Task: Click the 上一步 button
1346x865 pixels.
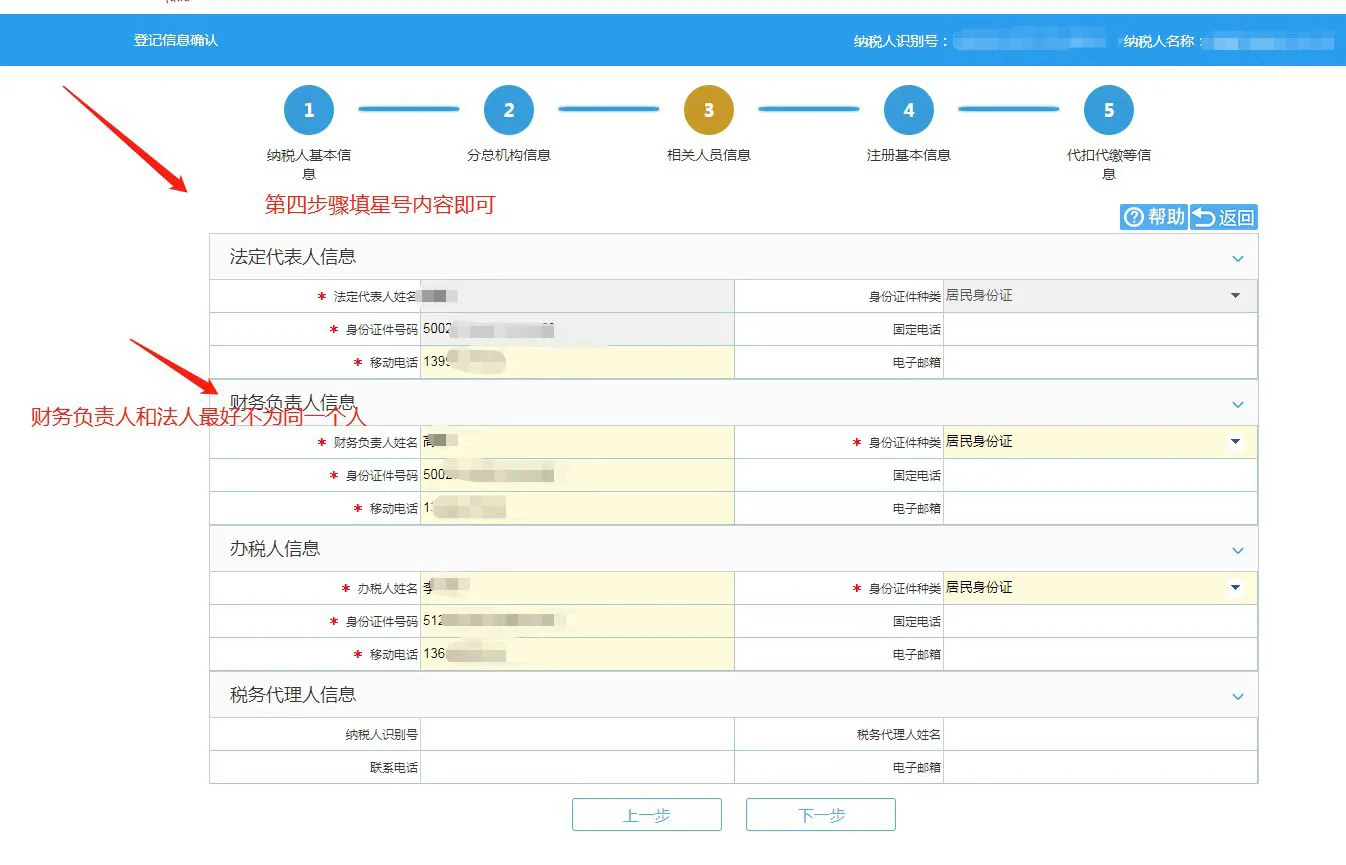Action: (646, 815)
